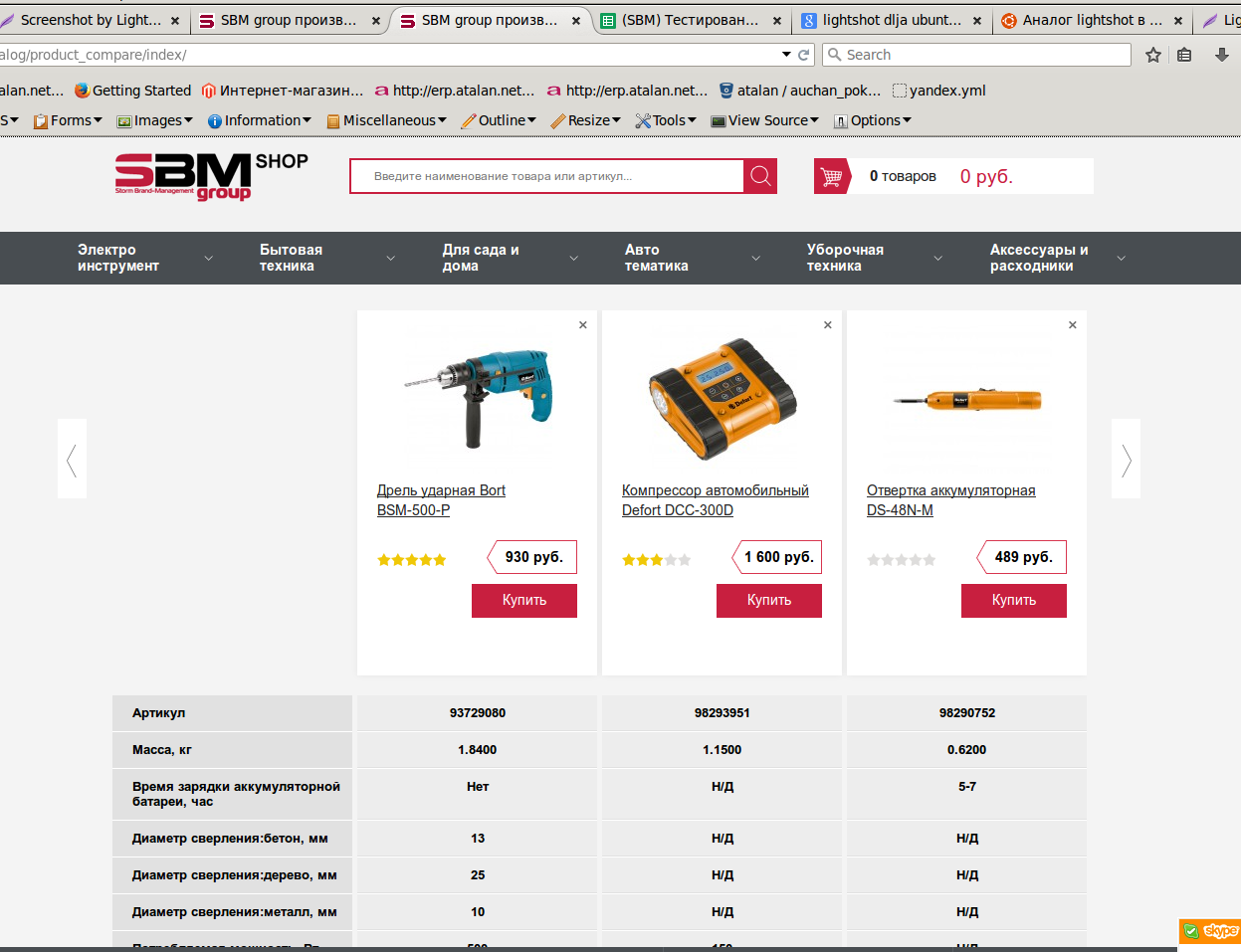The width and height of the screenshot is (1241, 952).
Task: Open the Getting Started bookmark
Action: (132, 91)
